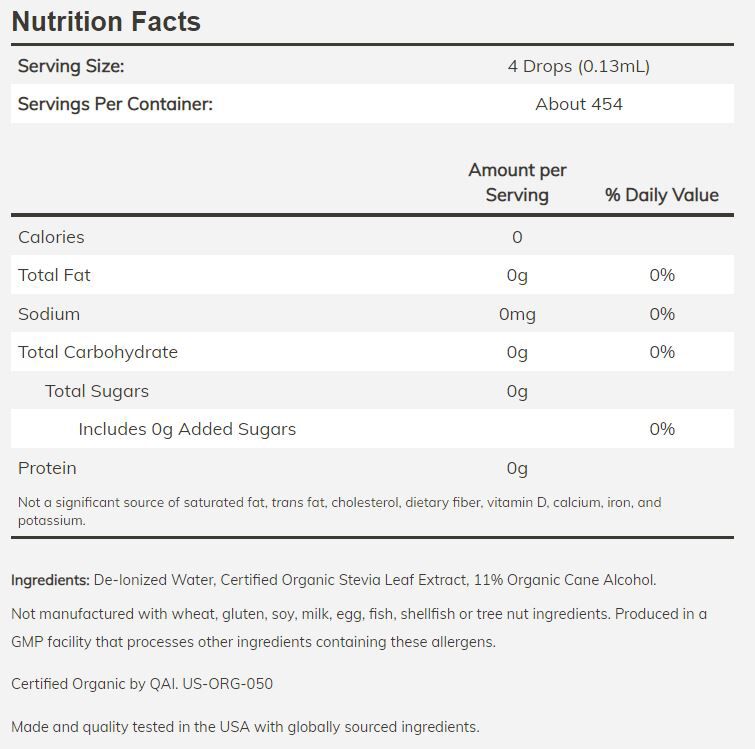Click the Serving Size label
Image resolution: width=755 pixels, height=749 pixels.
click(71, 66)
